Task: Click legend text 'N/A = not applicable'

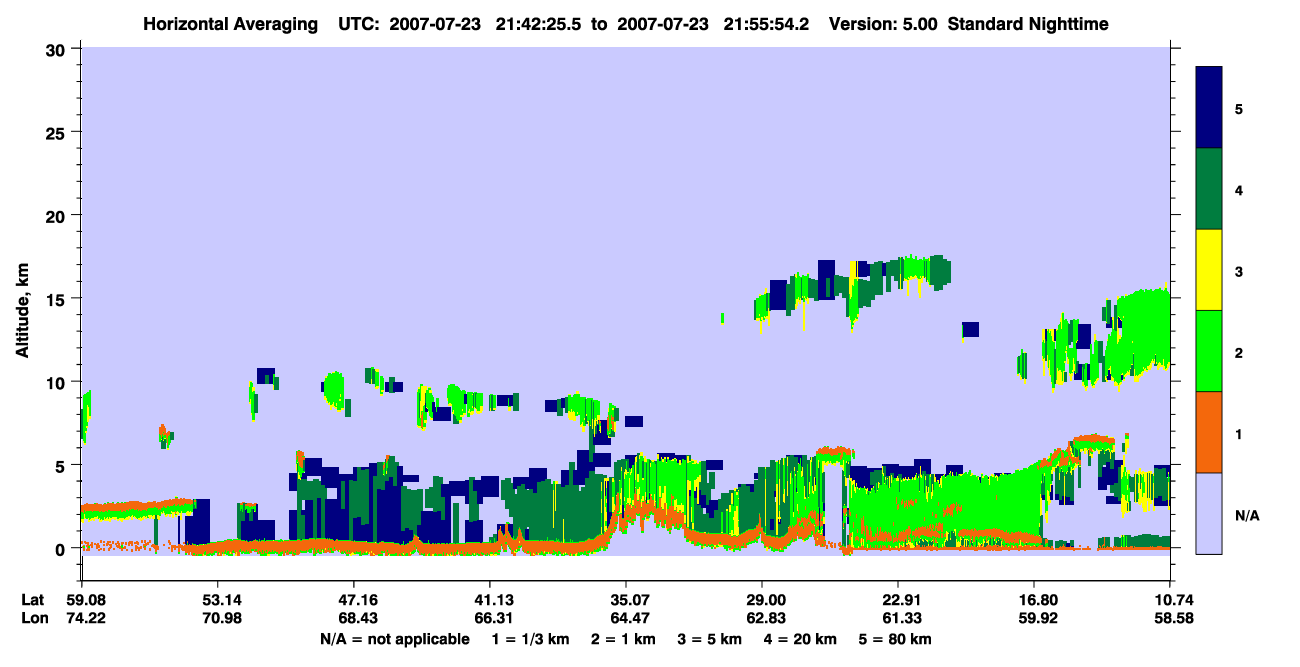Action: point(395,639)
